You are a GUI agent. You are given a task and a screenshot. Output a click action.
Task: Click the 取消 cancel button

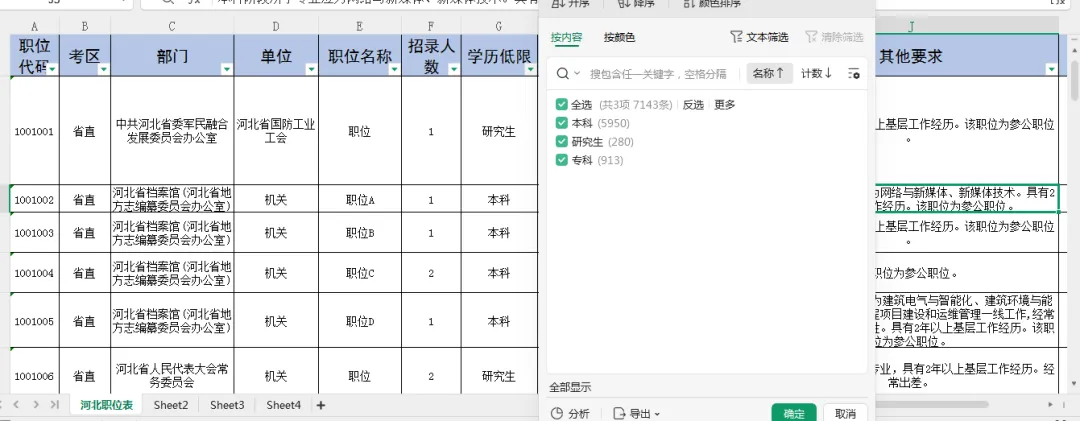click(x=845, y=413)
